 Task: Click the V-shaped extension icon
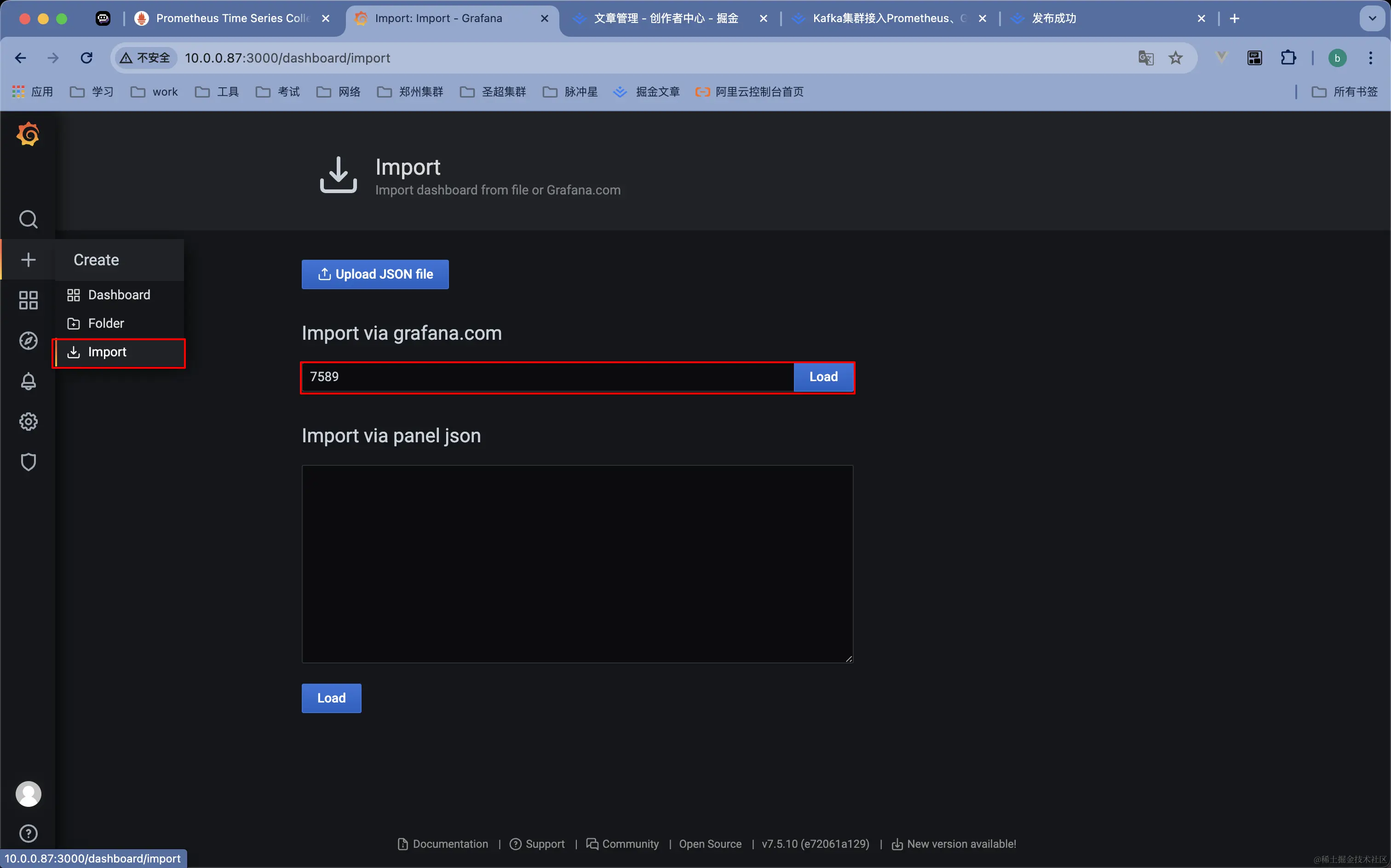click(x=1221, y=57)
